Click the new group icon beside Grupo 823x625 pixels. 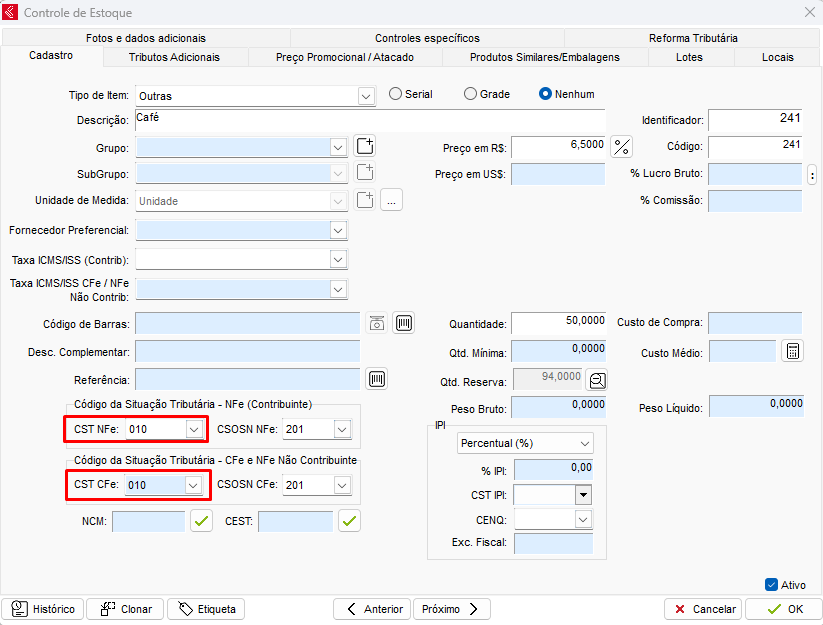(365, 147)
